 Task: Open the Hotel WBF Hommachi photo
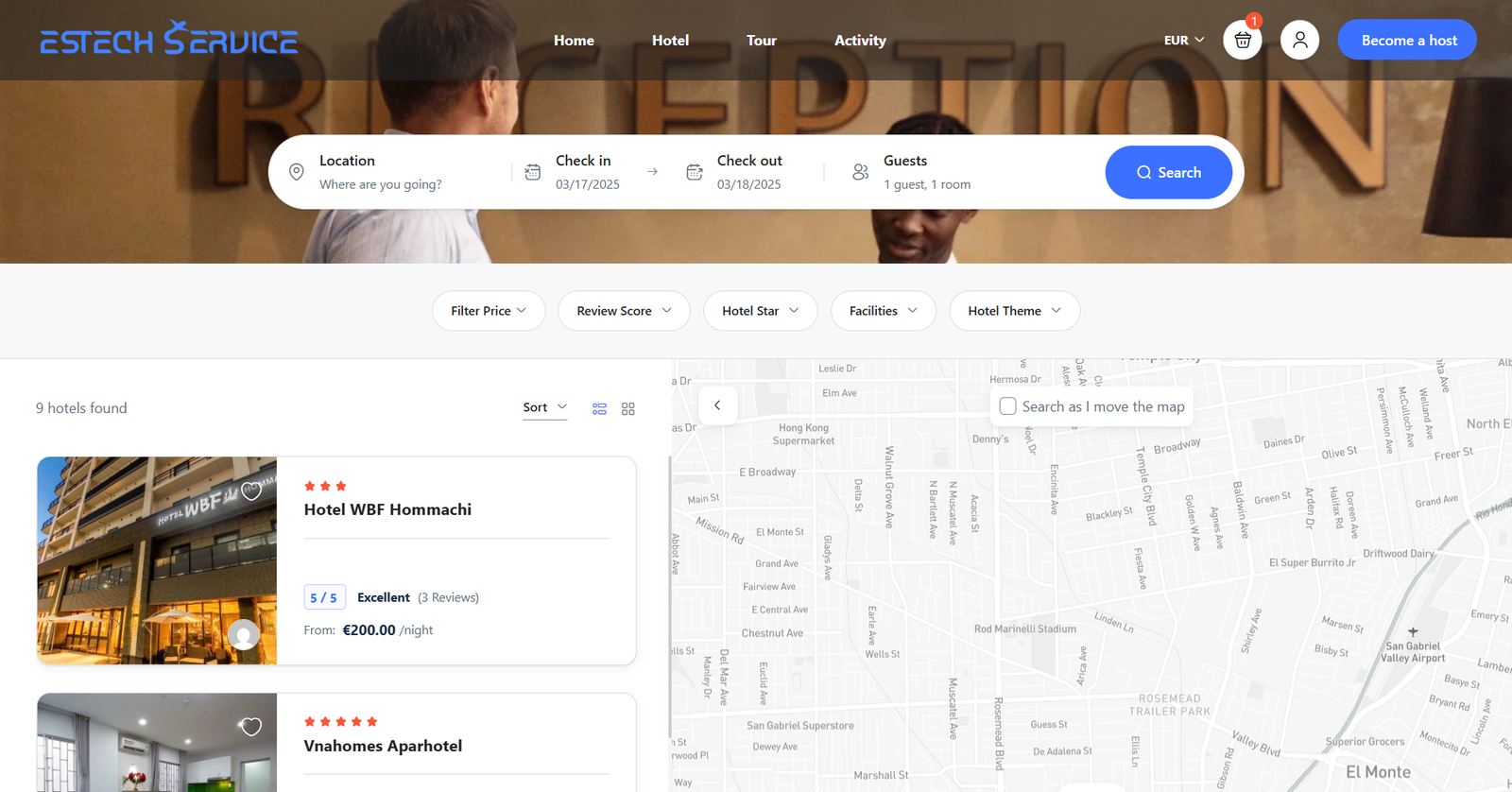[x=157, y=560]
